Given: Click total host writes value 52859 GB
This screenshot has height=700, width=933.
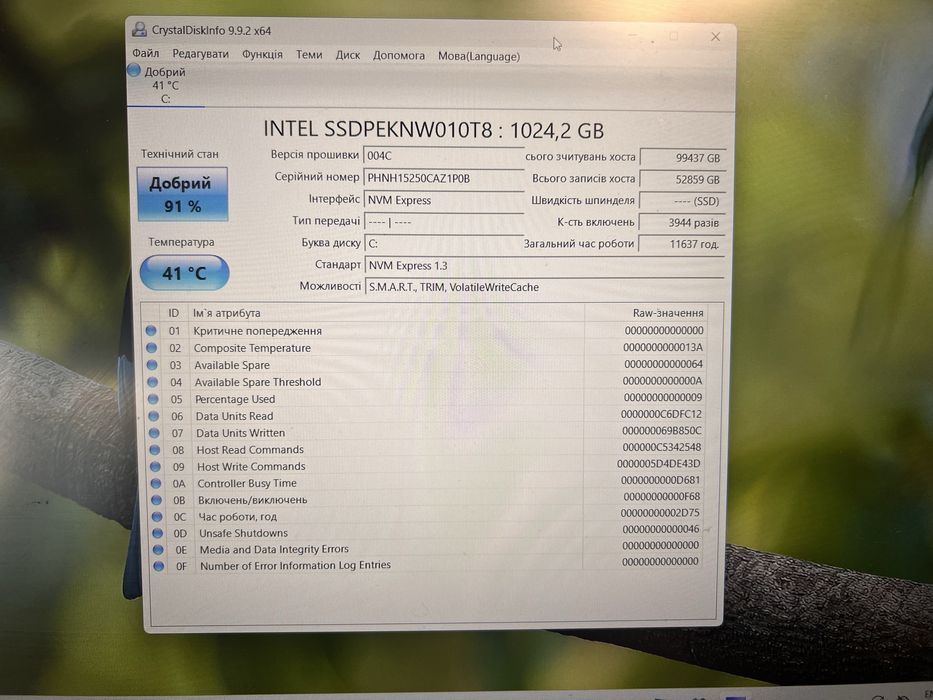Looking at the screenshot, I should click(x=682, y=179).
